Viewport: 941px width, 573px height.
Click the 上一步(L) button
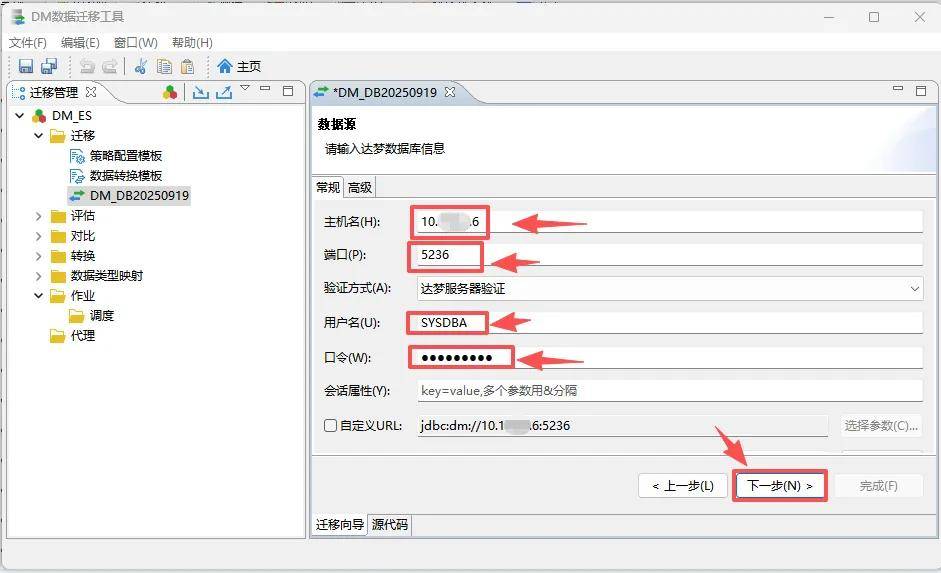683,485
